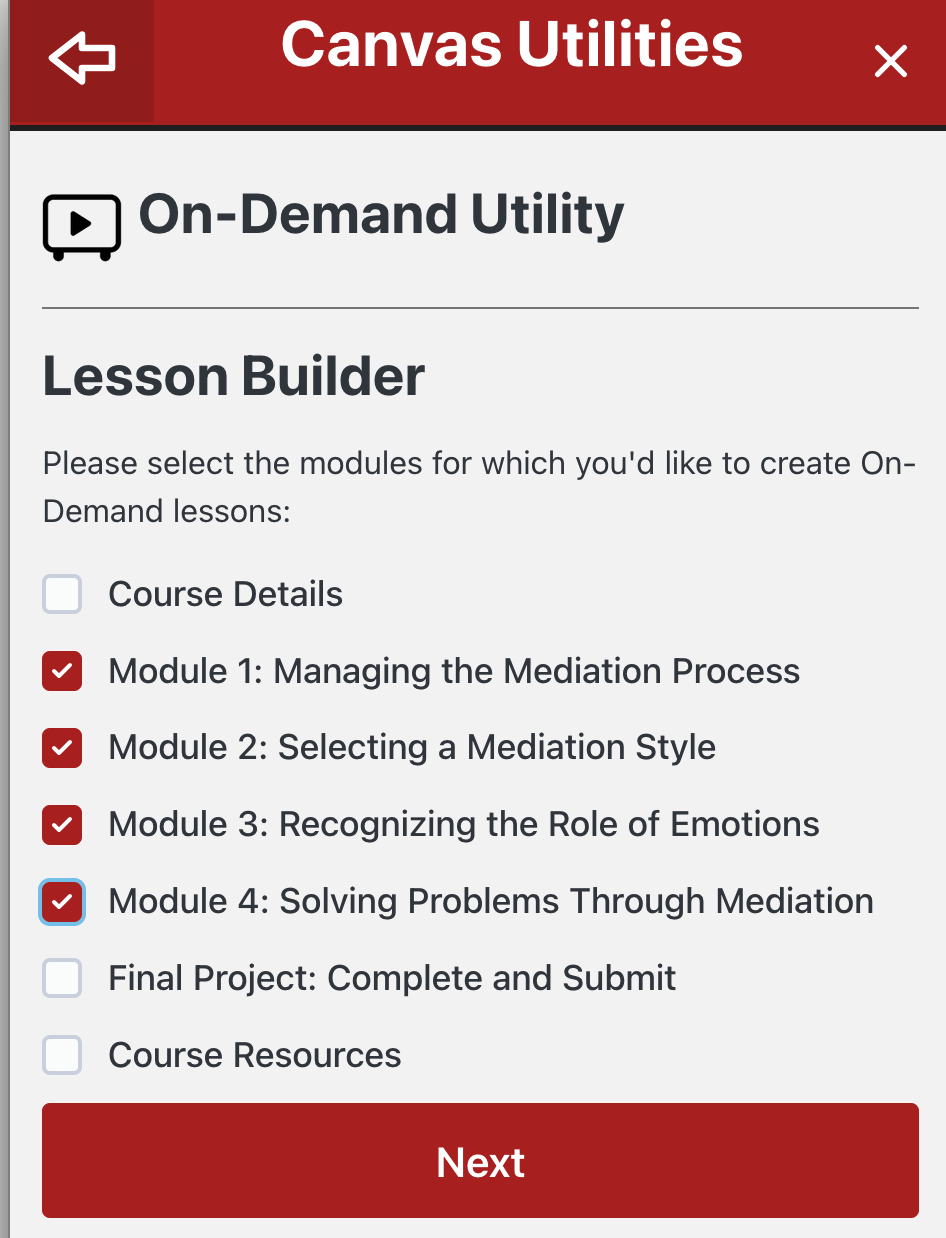Click Module 1: Managing the Mediation Process label
The height and width of the screenshot is (1238, 946).
(454, 671)
